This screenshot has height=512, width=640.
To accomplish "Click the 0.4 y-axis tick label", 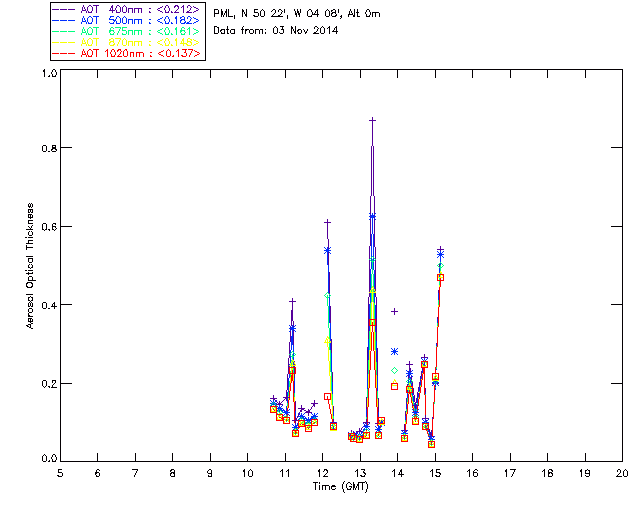I will [49, 305].
